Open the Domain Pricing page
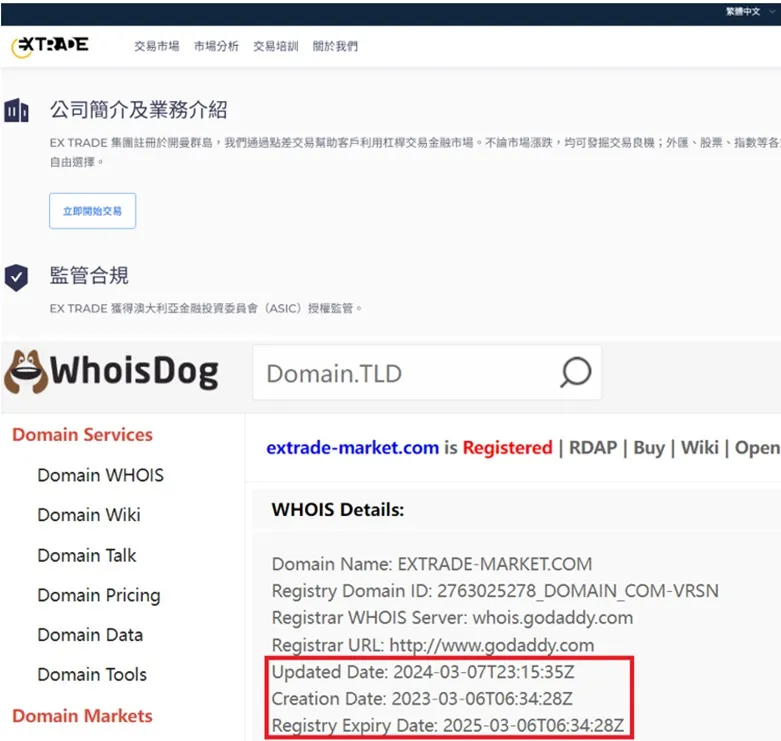781x741 pixels. (x=99, y=595)
